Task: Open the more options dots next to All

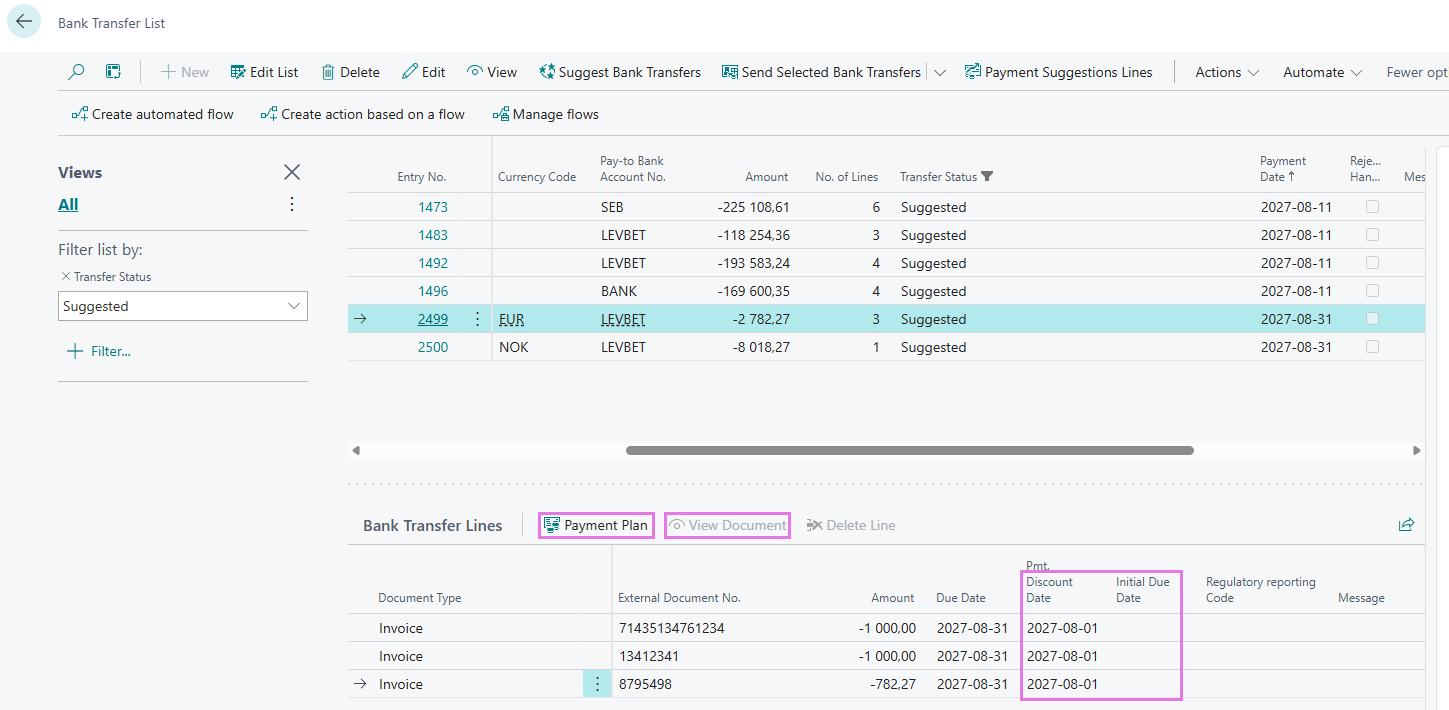Action: [292, 204]
